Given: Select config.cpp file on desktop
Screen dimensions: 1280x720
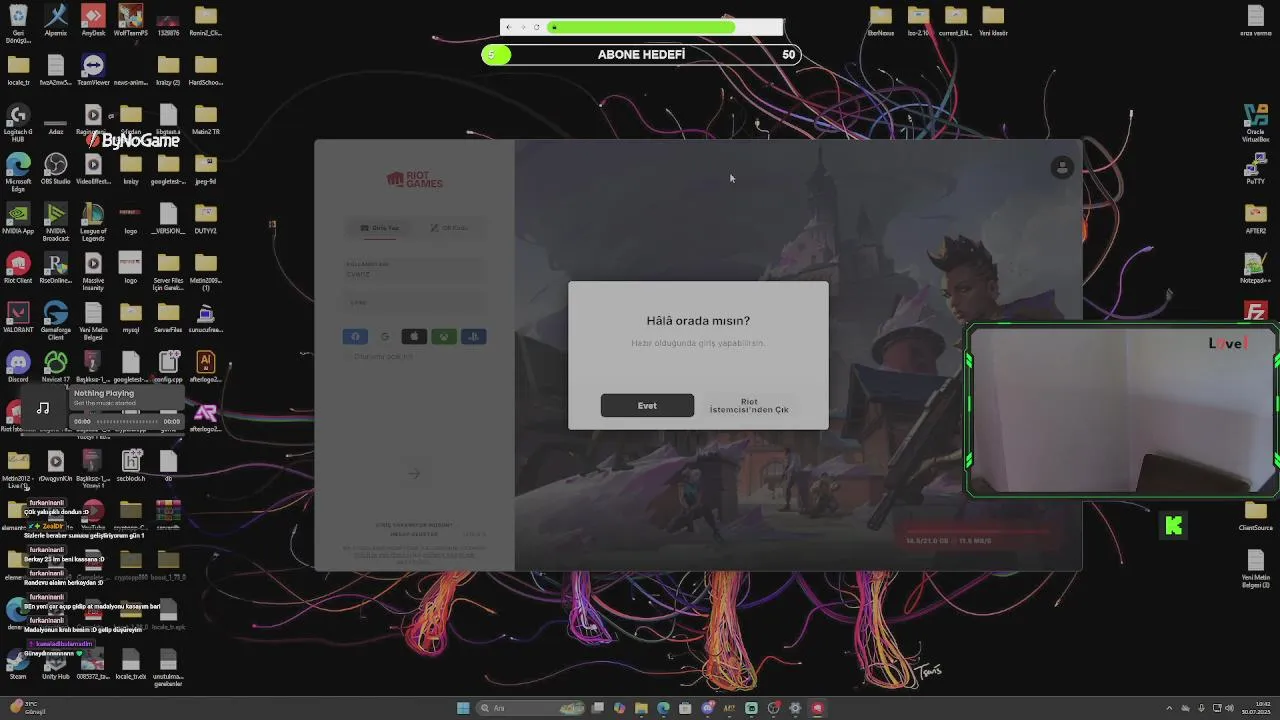Looking at the screenshot, I should point(168,367).
